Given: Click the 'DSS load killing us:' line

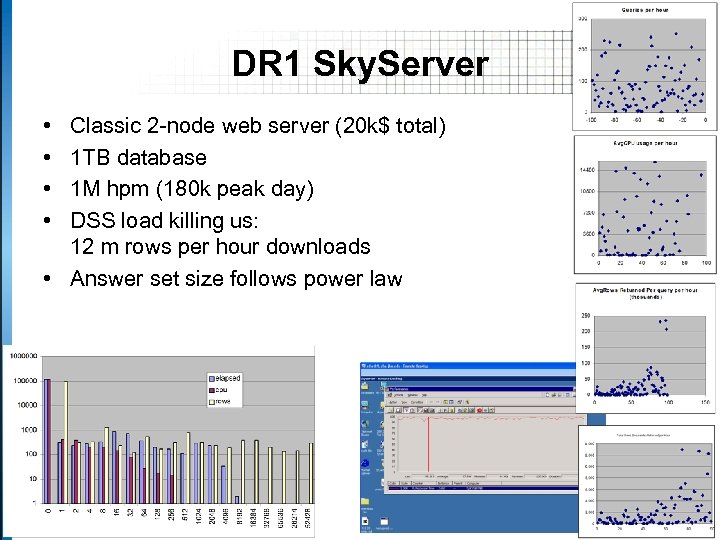Looking at the screenshot, I should pyautogui.click(x=164, y=220).
